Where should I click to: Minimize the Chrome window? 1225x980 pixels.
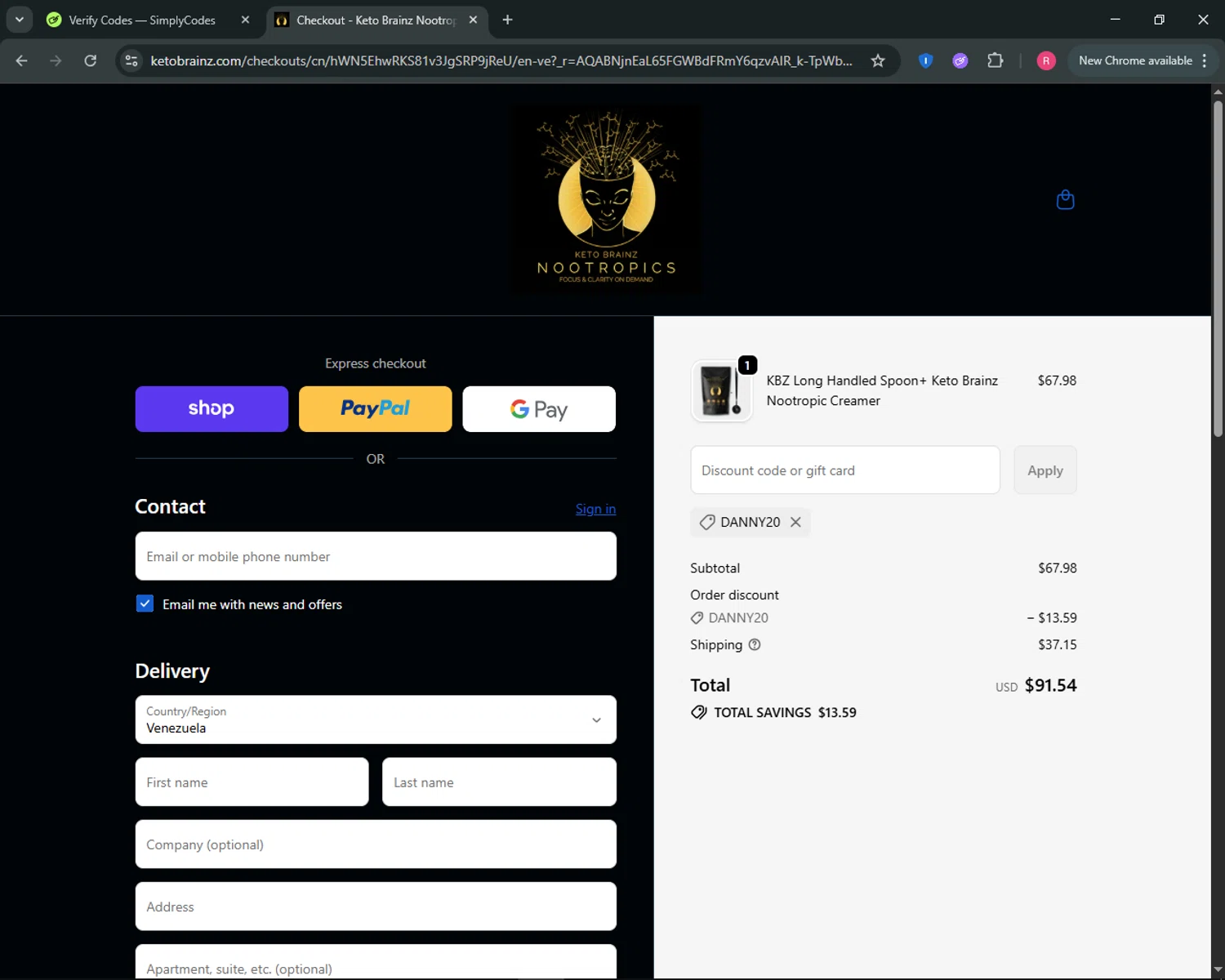tap(1115, 20)
